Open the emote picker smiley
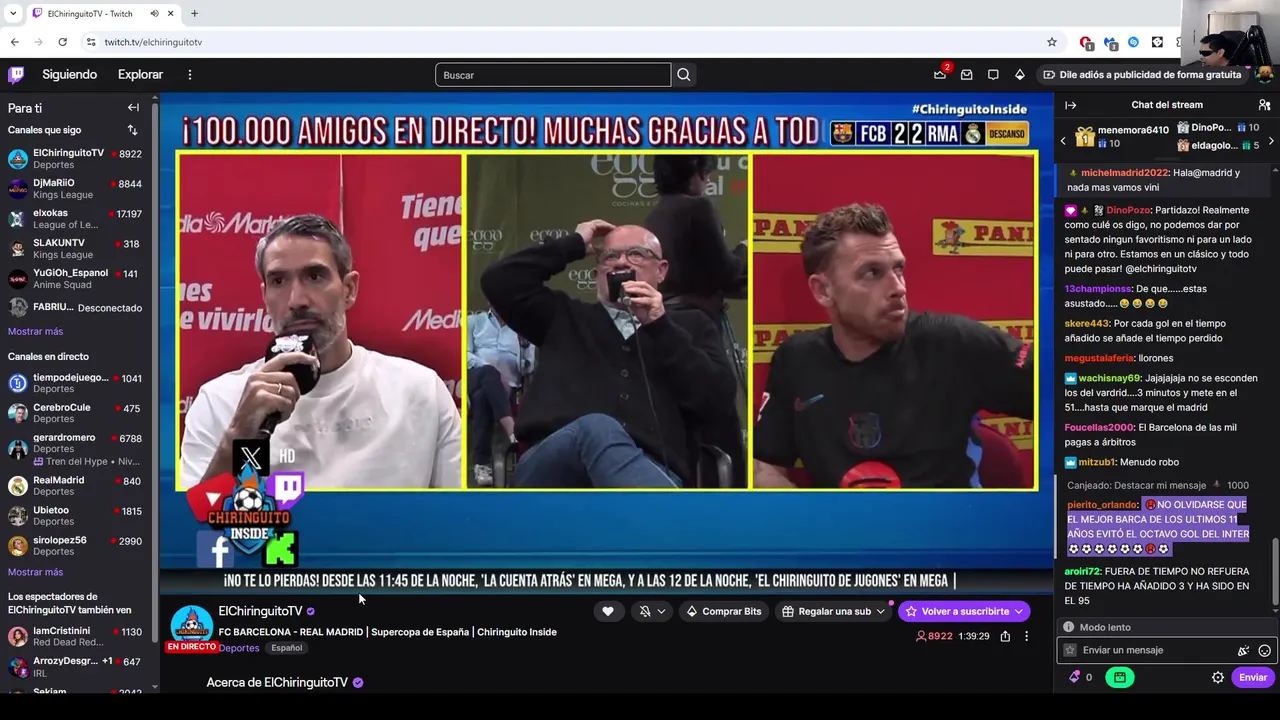This screenshot has height=720, width=1280. pos(1264,650)
